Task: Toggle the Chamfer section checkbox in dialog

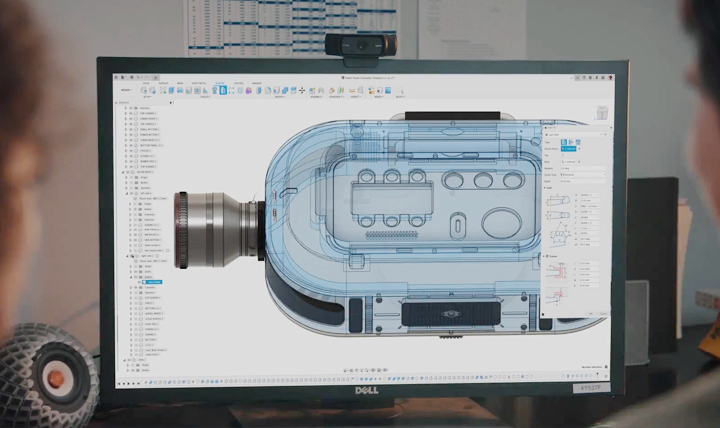Action: point(548,256)
